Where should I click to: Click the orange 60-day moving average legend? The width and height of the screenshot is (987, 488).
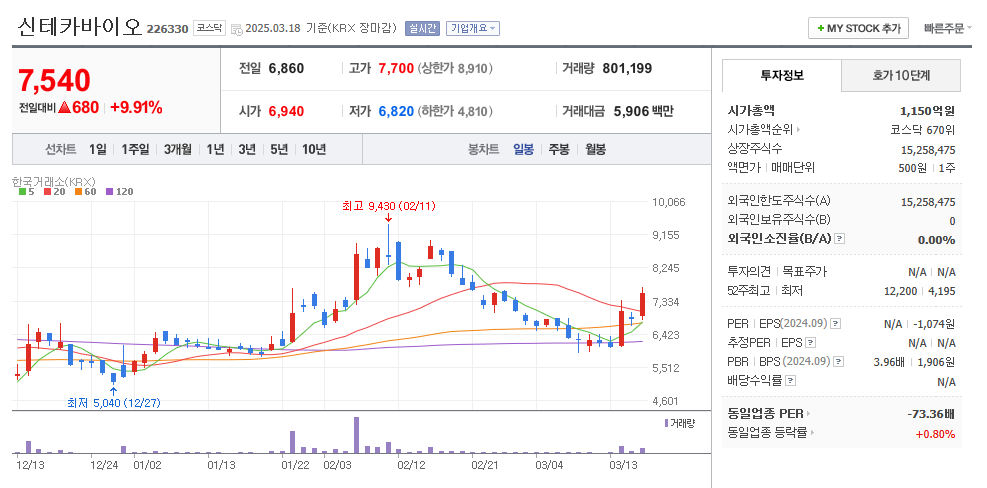(x=84, y=191)
